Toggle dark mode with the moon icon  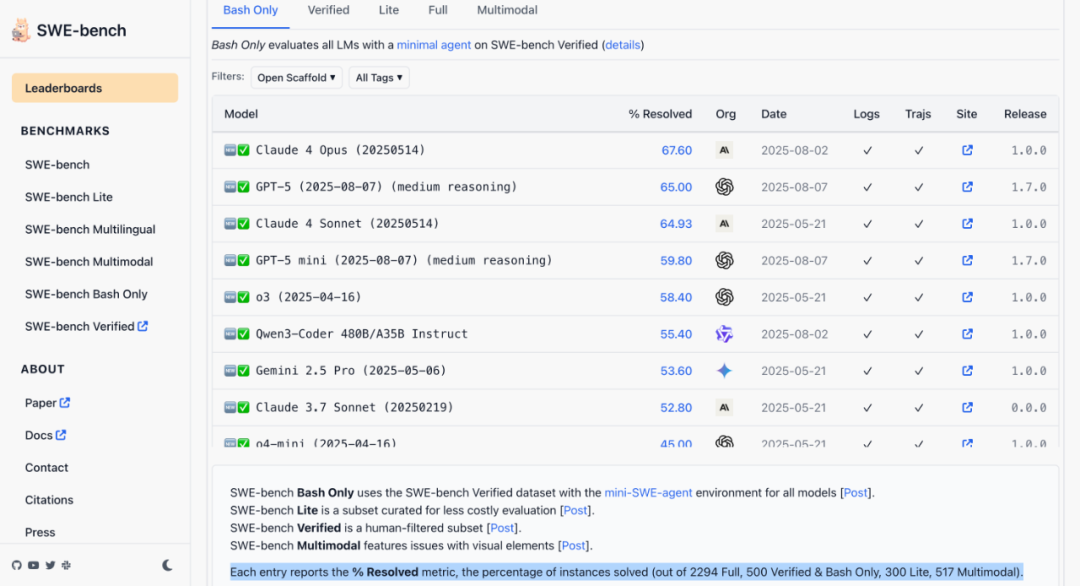[167, 565]
